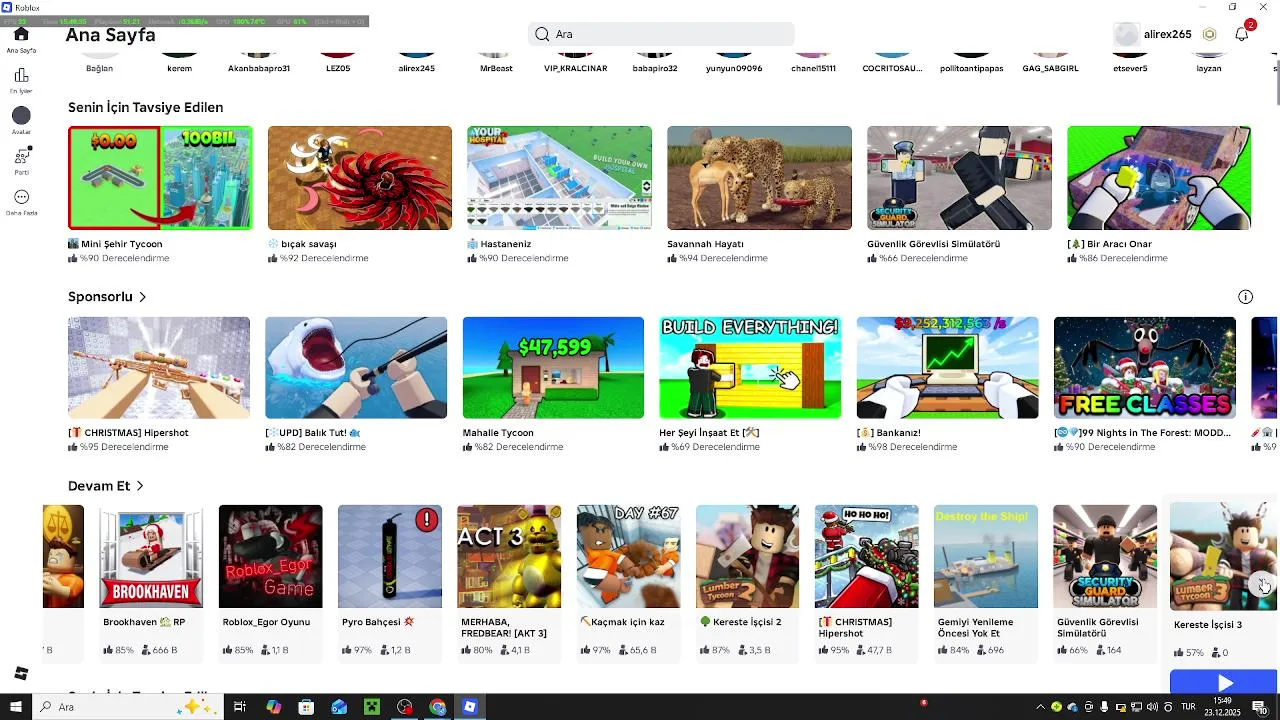Open Windows action center notifications

coord(1260,707)
